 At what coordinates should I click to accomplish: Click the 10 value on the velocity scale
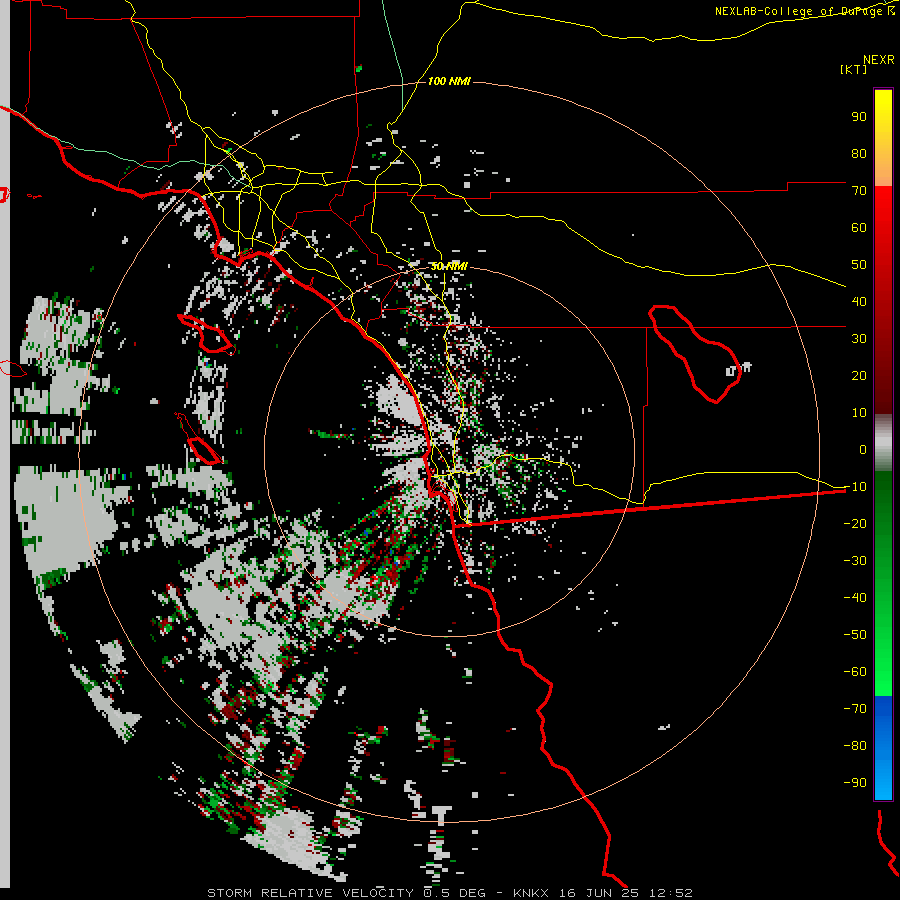[x=859, y=413]
